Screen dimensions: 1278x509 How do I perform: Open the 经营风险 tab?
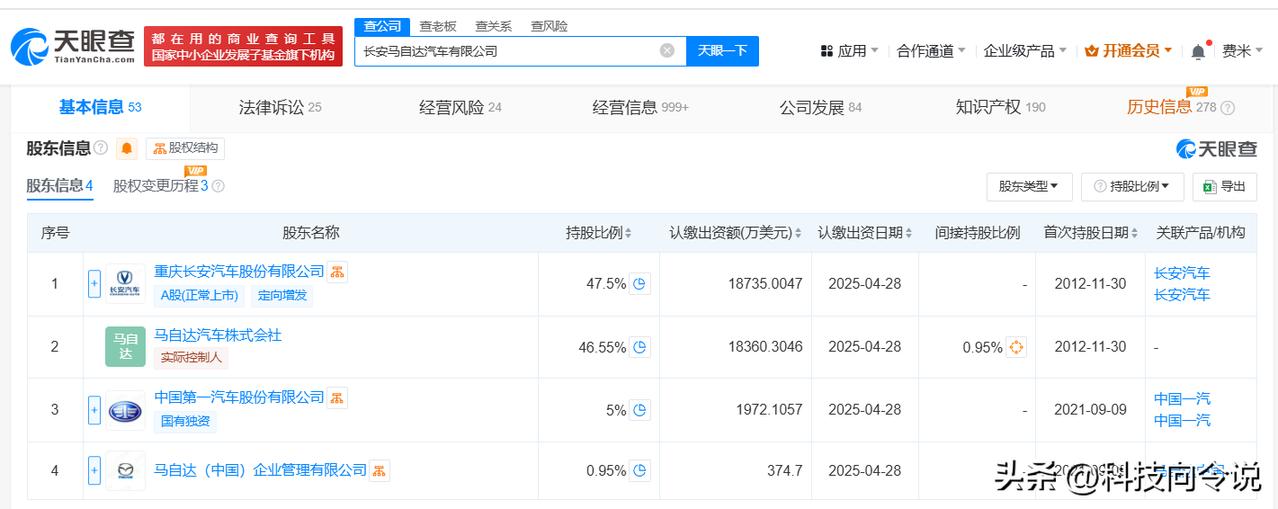(x=460, y=107)
